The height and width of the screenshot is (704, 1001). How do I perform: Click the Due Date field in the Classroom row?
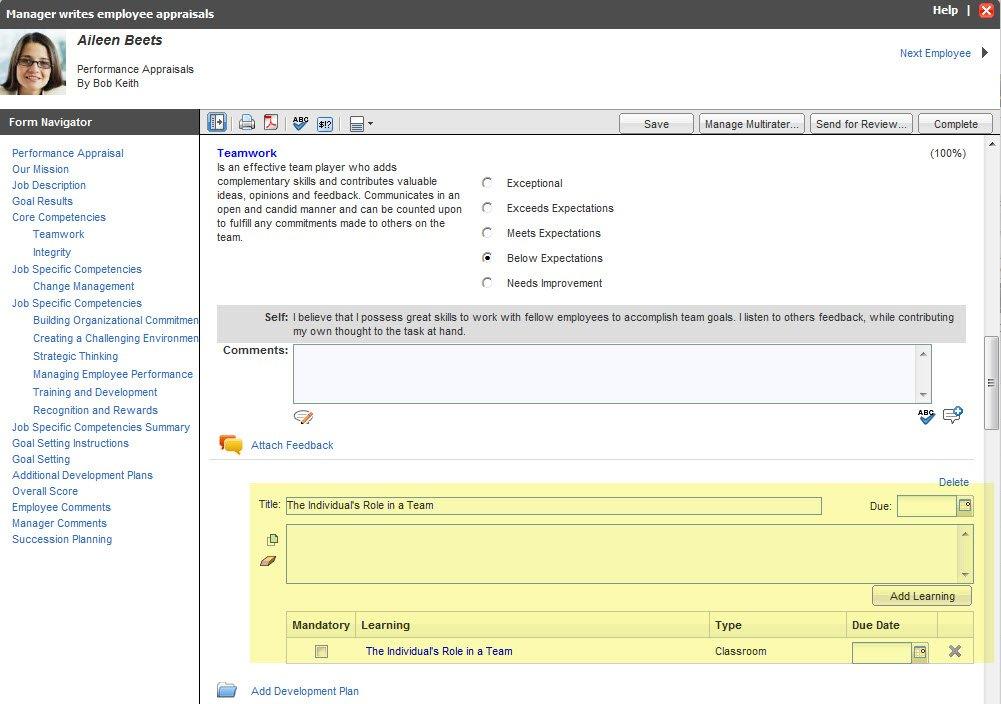pos(882,652)
